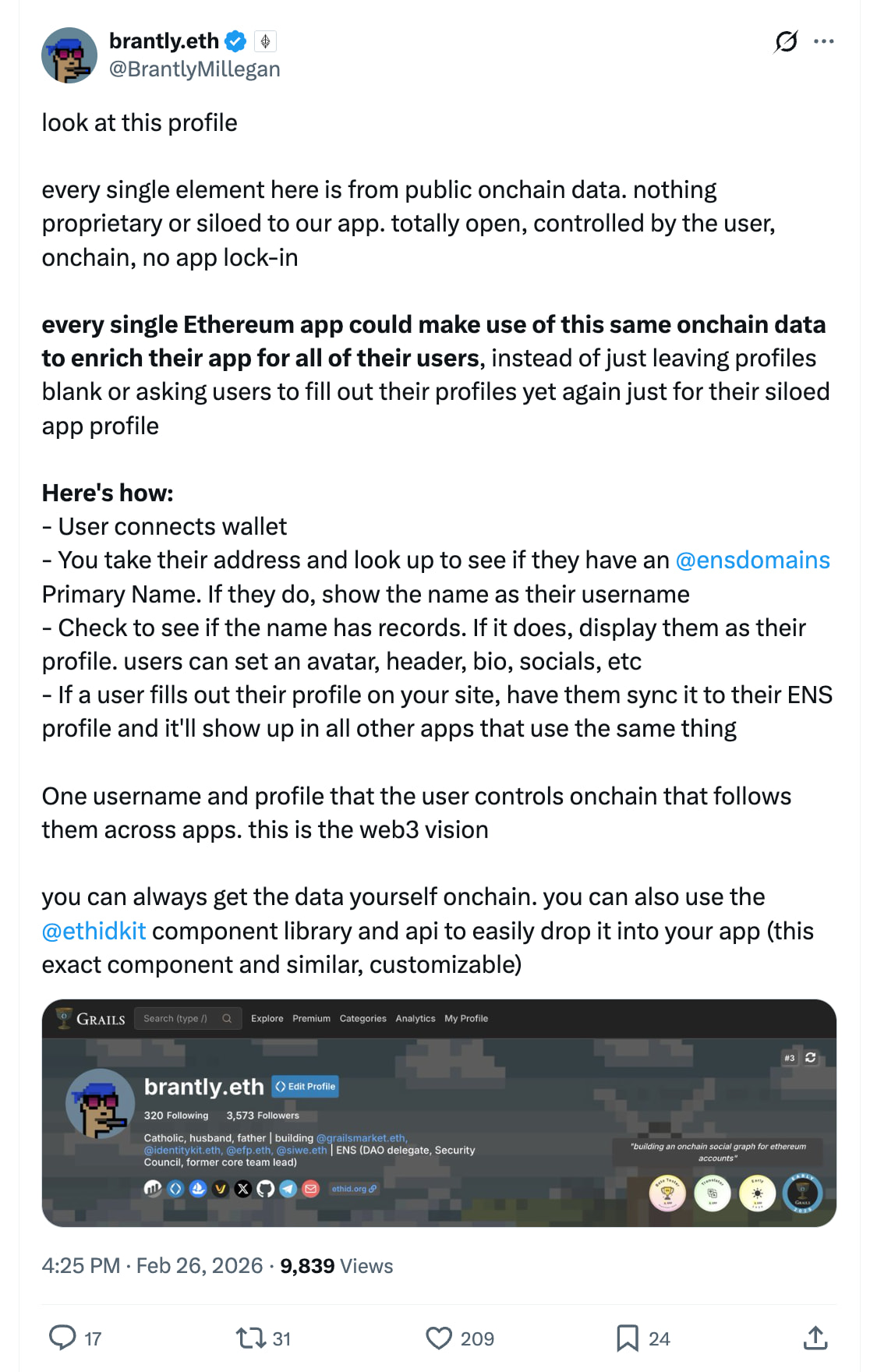Click the blue verified checkmark badge
This screenshot has width=870, height=1372.
point(235,41)
